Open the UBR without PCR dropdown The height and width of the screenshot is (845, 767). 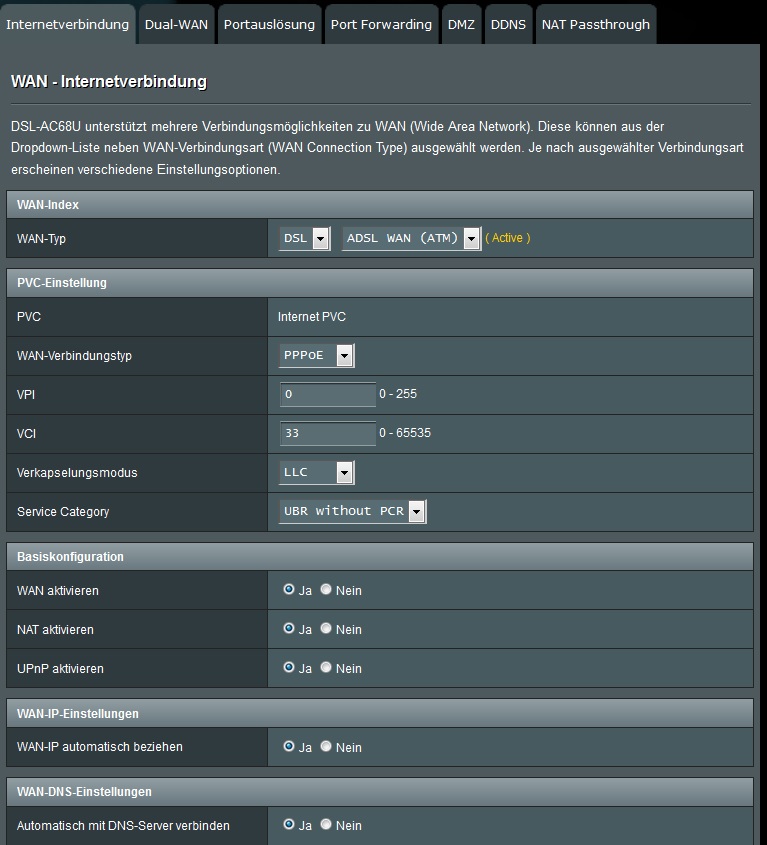pos(353,511)
